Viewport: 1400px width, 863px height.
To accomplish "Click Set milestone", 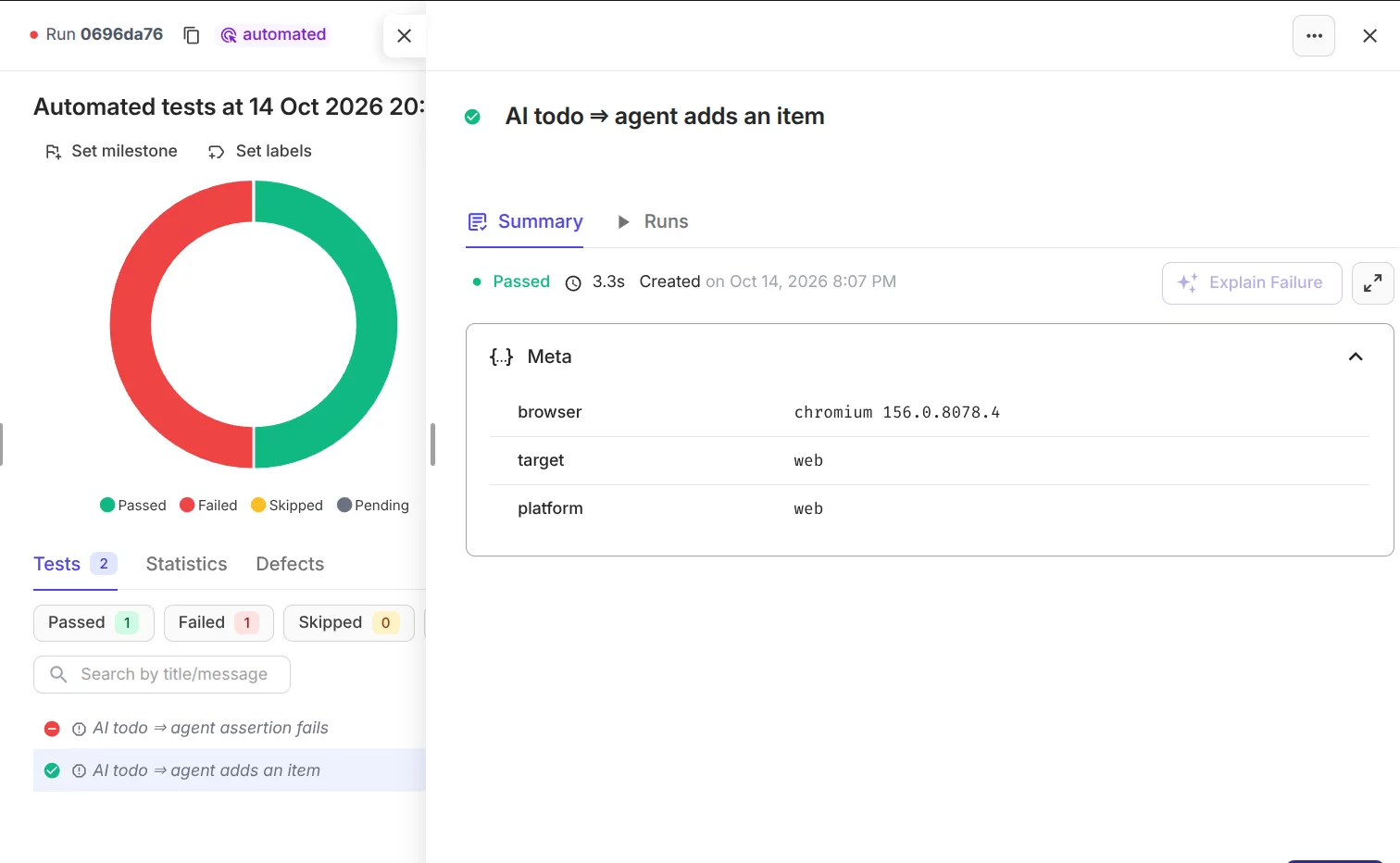I will pyautogui.click(x=111, y=151).
